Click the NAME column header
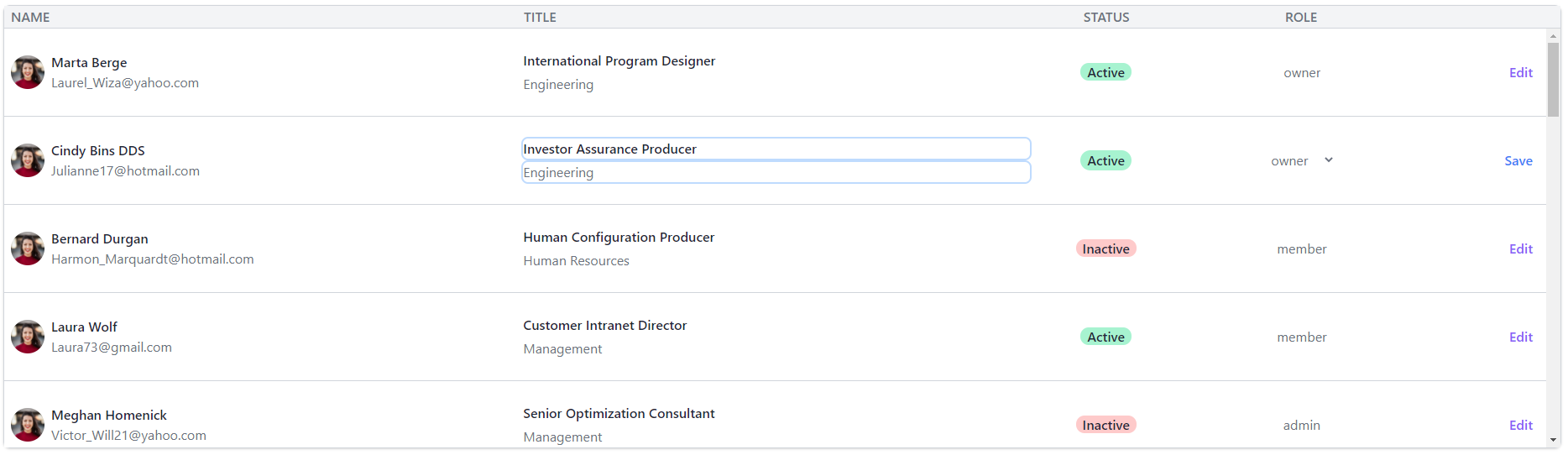The width and height of the screenshot is (1568, 455). [30, 17]
